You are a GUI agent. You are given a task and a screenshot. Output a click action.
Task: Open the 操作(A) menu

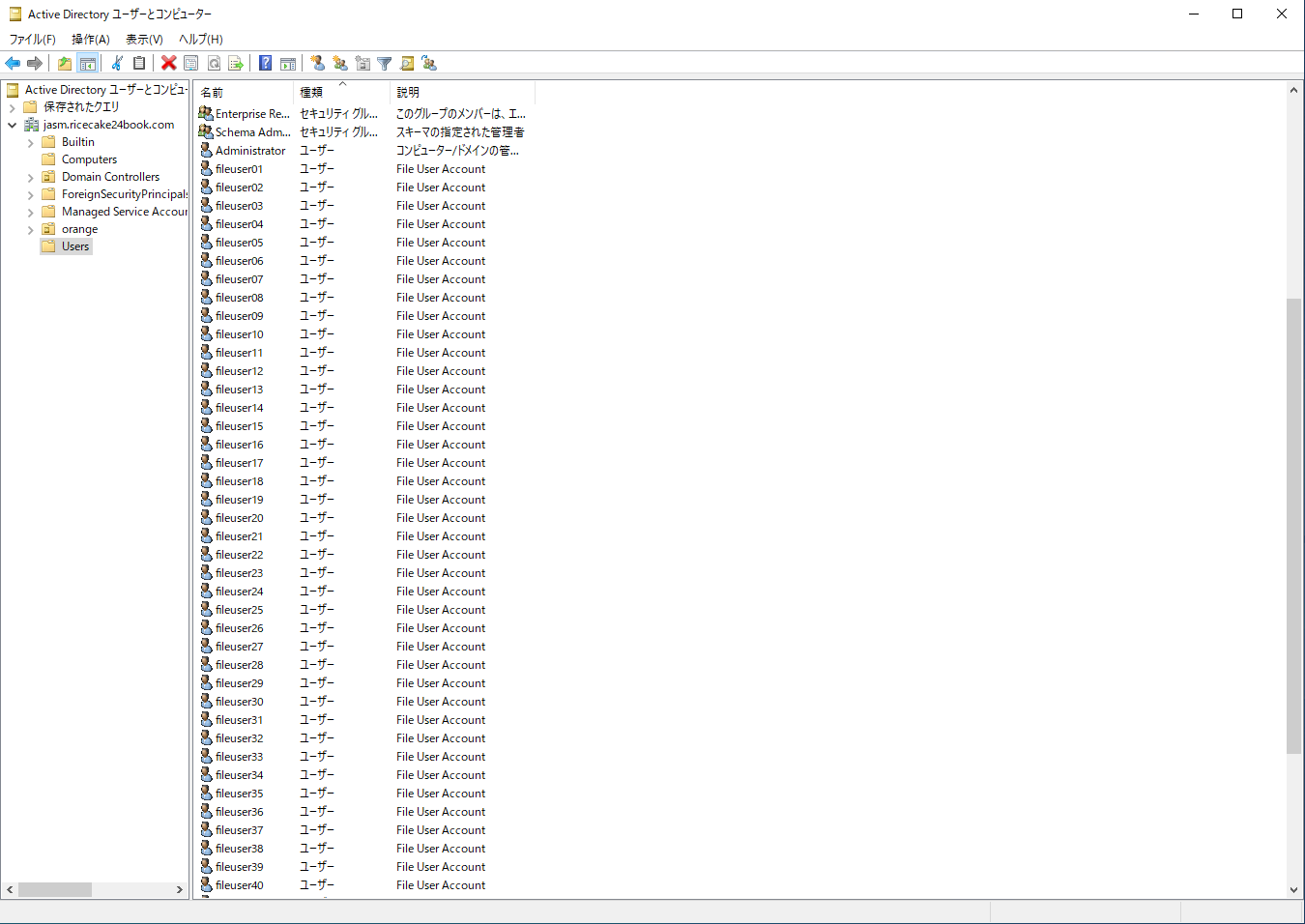click(x=90, y=40)
